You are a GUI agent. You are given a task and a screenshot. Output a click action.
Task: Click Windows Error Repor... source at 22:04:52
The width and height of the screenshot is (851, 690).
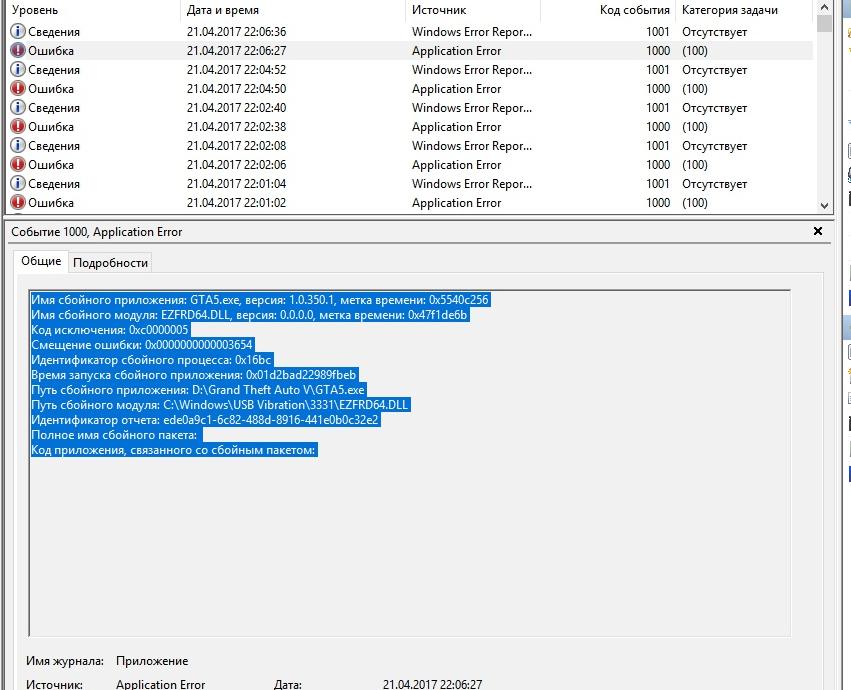coord(472,69)
